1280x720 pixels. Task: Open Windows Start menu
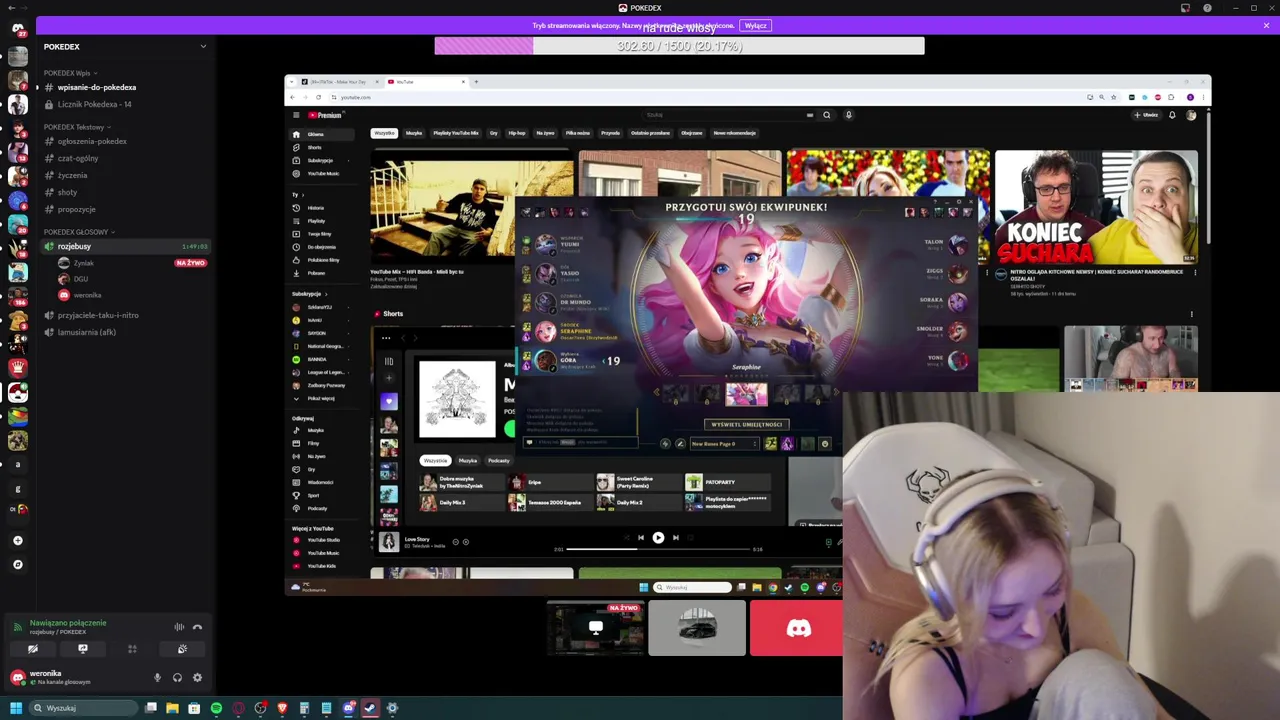(x=15, y=708)
